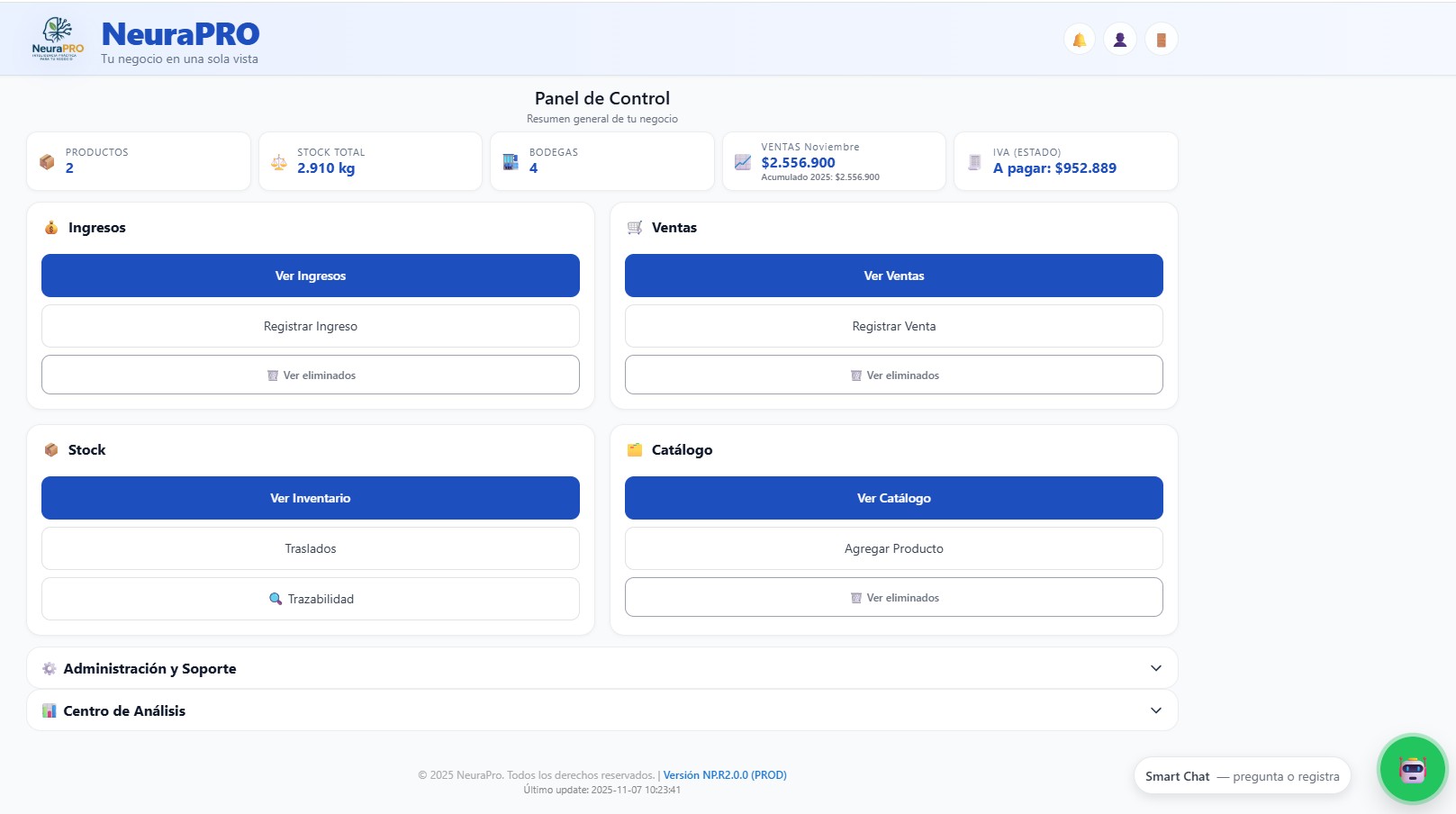Click the Versión NP.R2.0.0 (PROD) link
Viewport: 1456px width, 814px height.
(725, 774)
